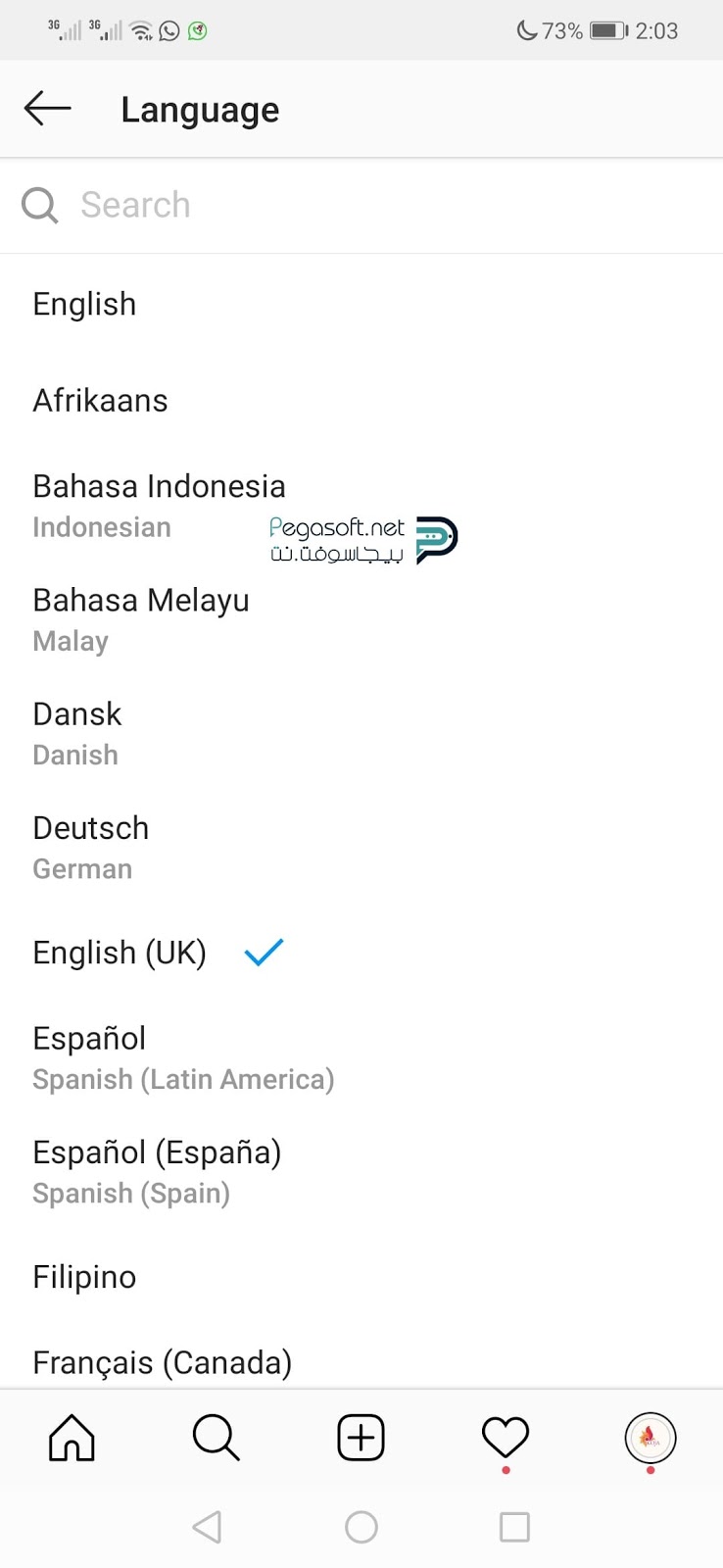
Task: Select the checked English (UK) option
Action: (x=361, y=953)
